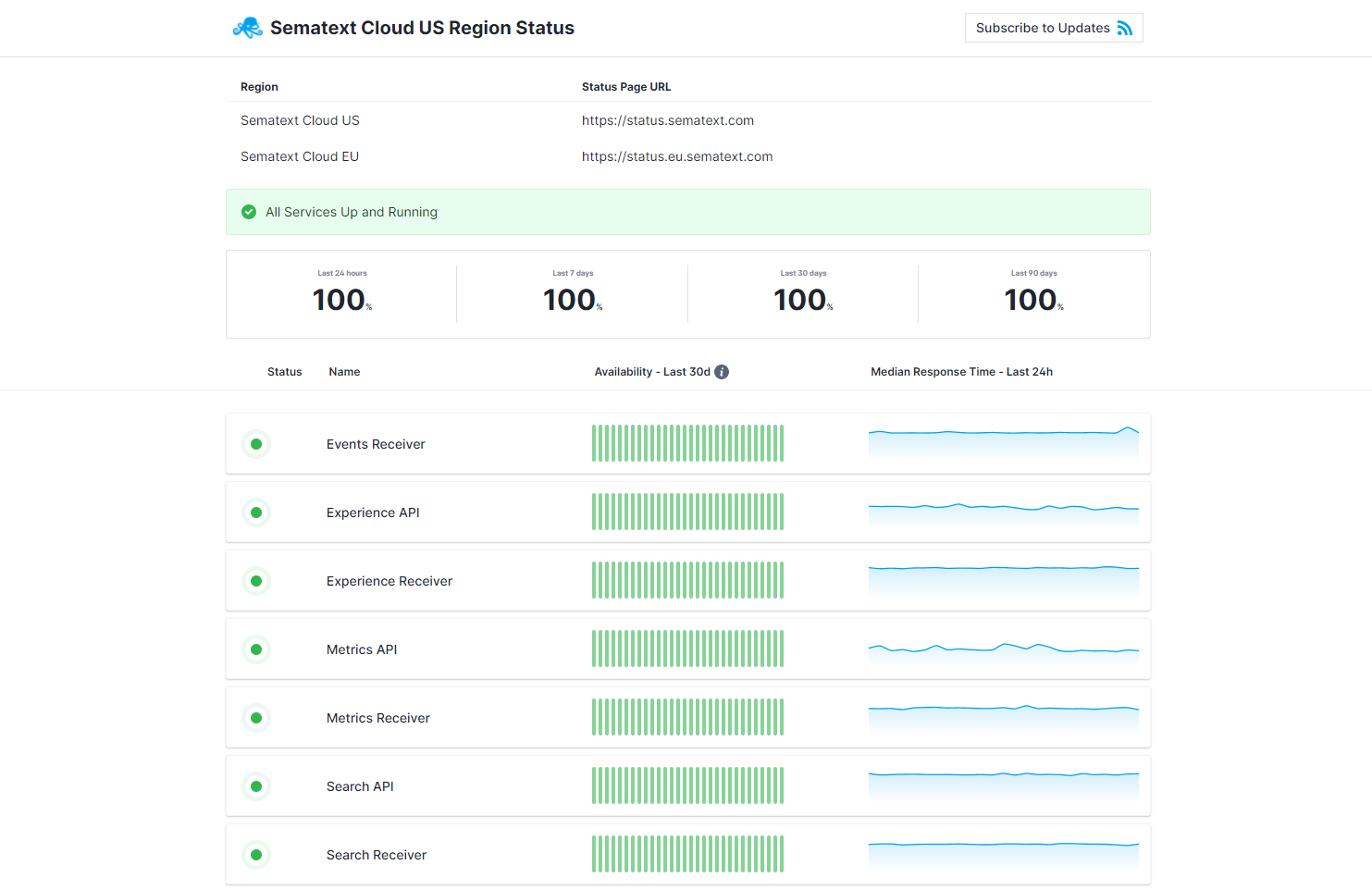Select the Sematext Cloud EU region cell
Viewport: 1372px width, 890px height.
(300, 156)
